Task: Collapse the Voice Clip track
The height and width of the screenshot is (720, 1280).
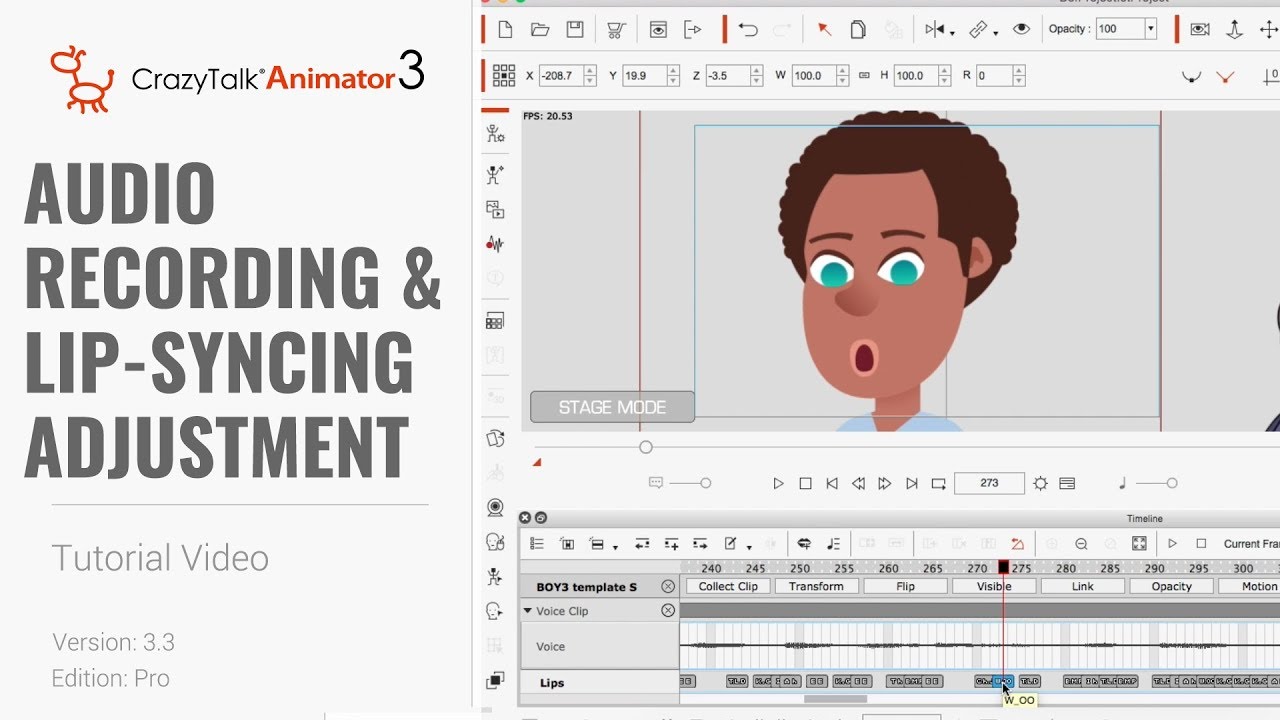Action: point(528,611)
